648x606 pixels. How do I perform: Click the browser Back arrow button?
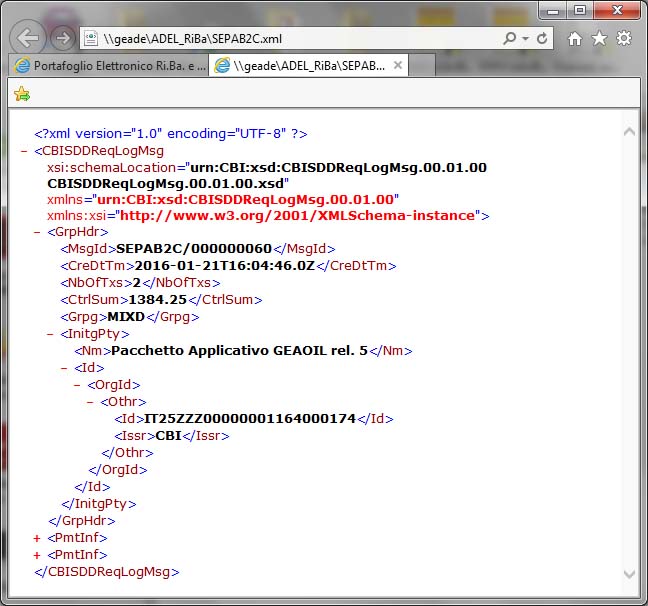point(29,39)
